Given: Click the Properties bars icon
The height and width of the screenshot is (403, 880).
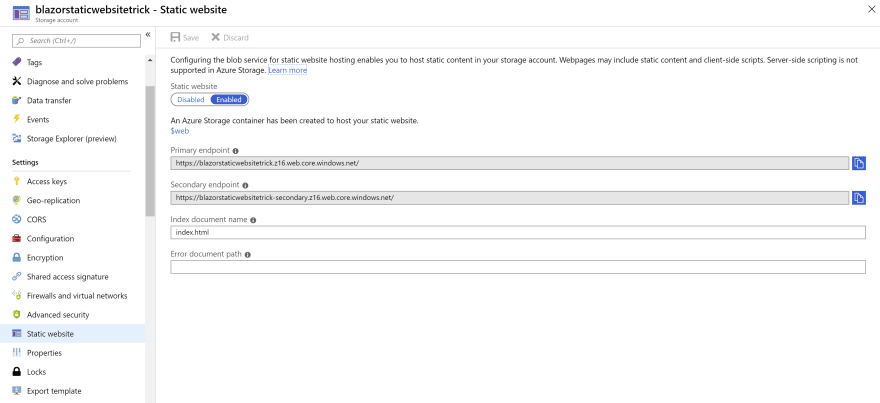Looking at the screenshot, I should tap(17, 353).
